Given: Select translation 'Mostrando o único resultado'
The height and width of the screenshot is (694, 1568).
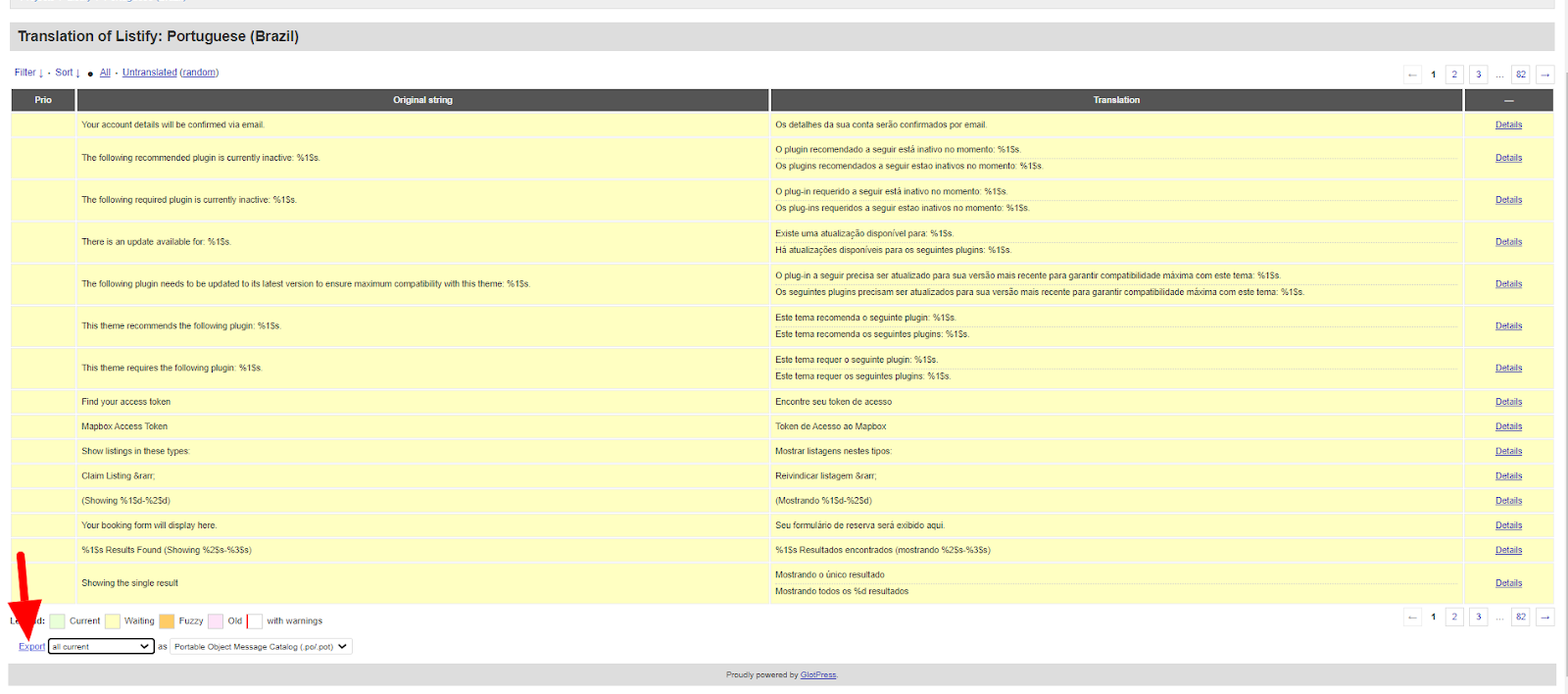Looking at the screenshot, I should (829, 575).
